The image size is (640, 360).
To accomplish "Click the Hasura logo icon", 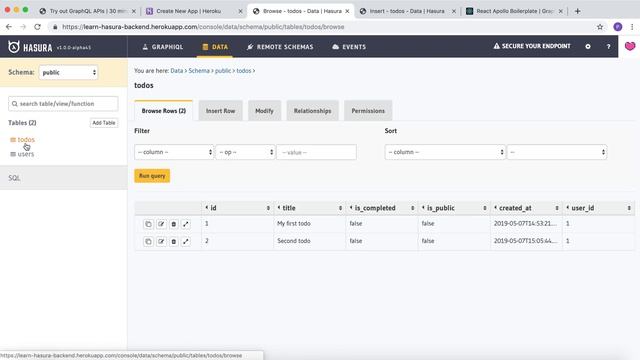I will click(x=14, y=47).
